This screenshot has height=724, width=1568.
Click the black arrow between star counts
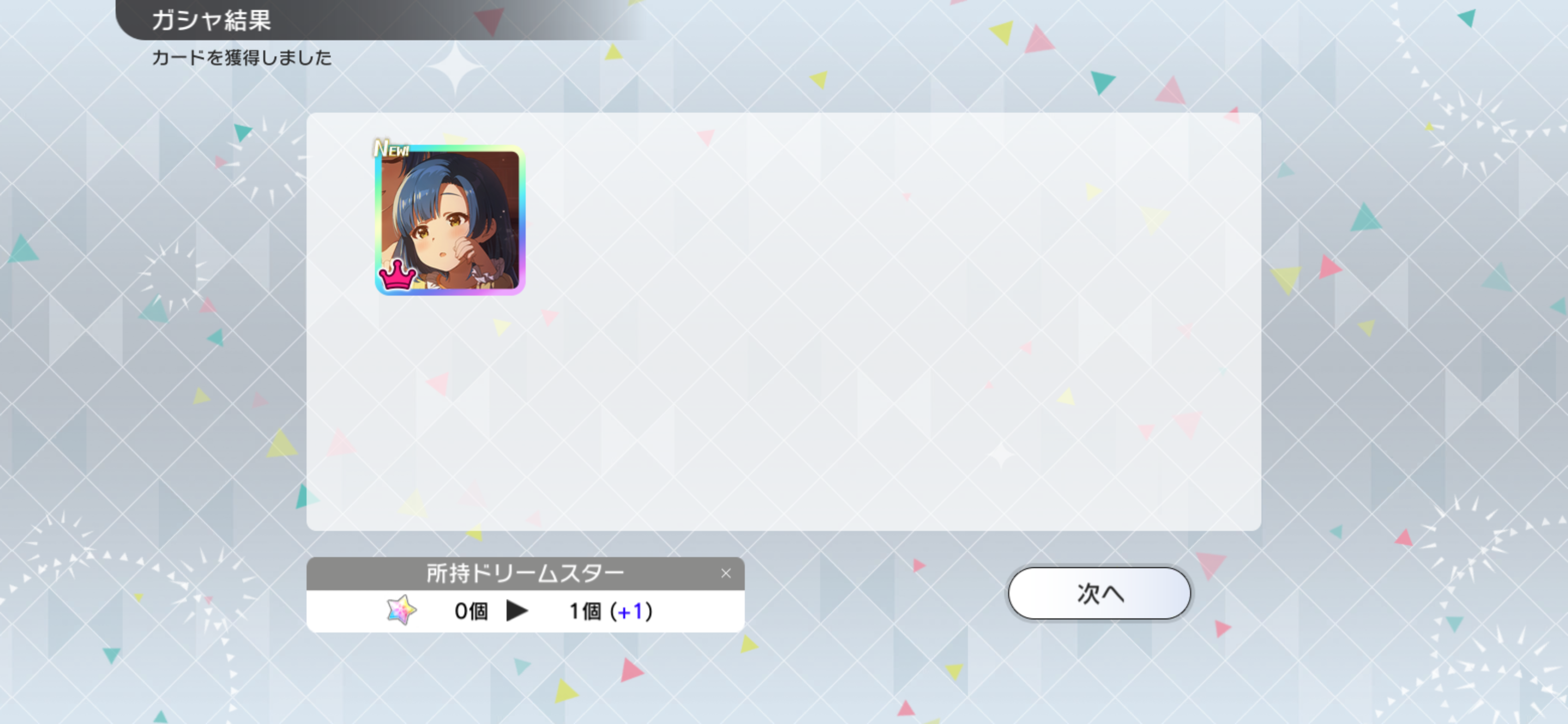[517, 610]
